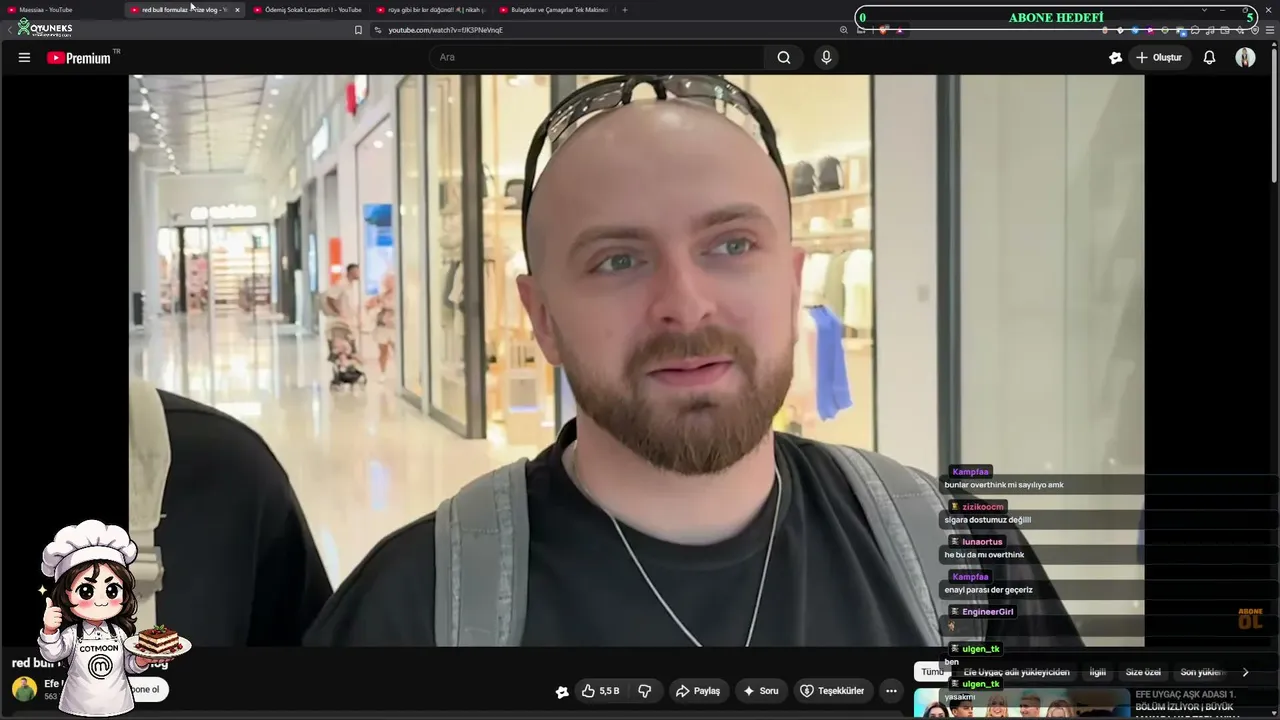Open more actions three-dot menu

[x=891, y=691]
